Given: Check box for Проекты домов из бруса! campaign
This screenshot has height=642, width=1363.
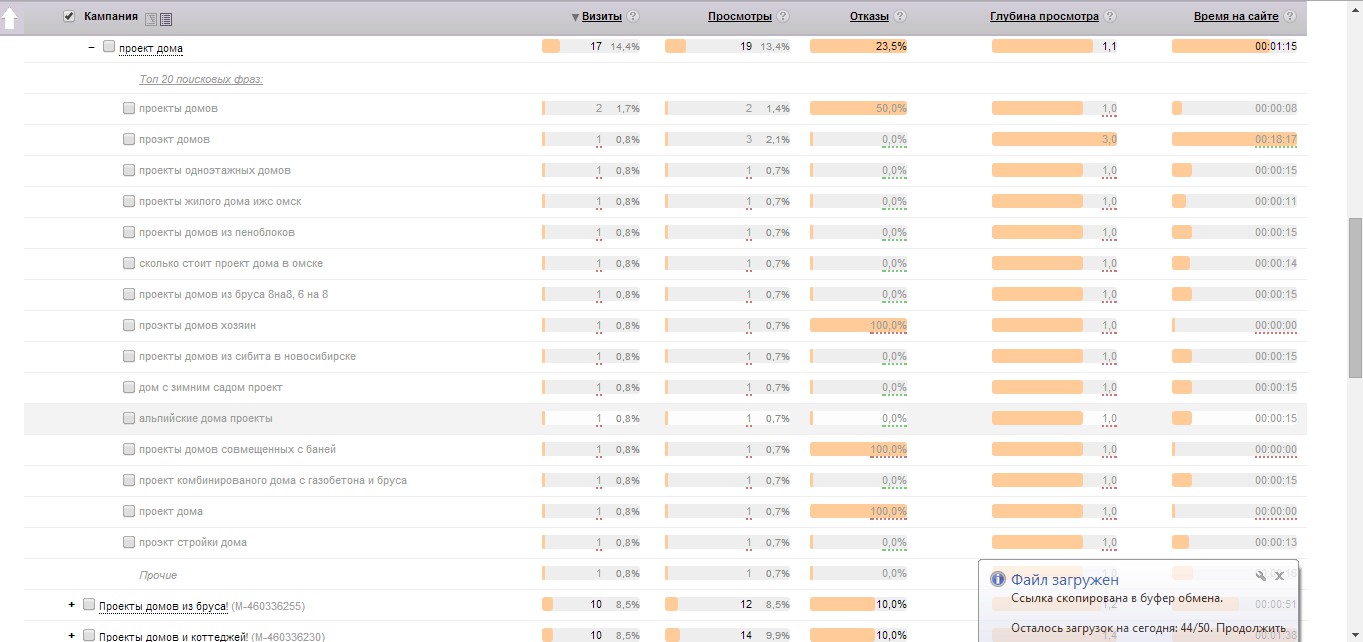Looking at the screenshot, I should [x=89, y=604].
